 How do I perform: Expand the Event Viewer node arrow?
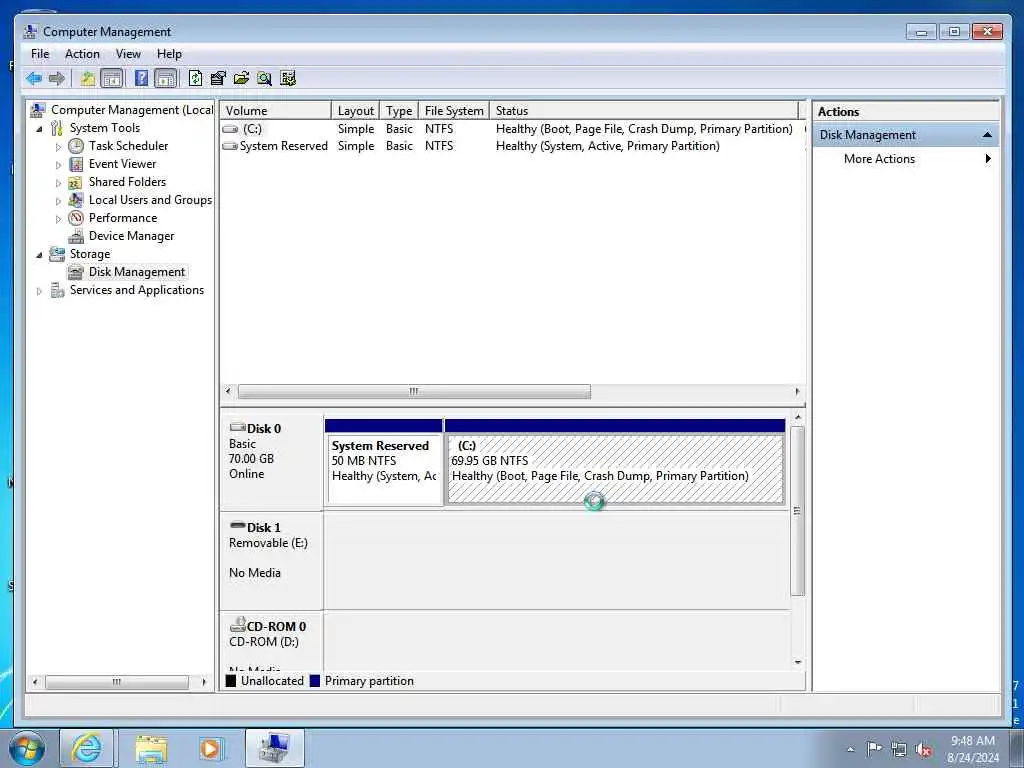[58, 165]
